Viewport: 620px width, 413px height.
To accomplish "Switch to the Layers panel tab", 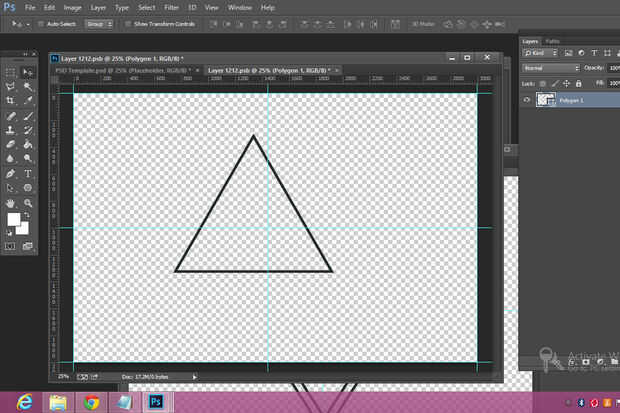I will coord(530,41).
